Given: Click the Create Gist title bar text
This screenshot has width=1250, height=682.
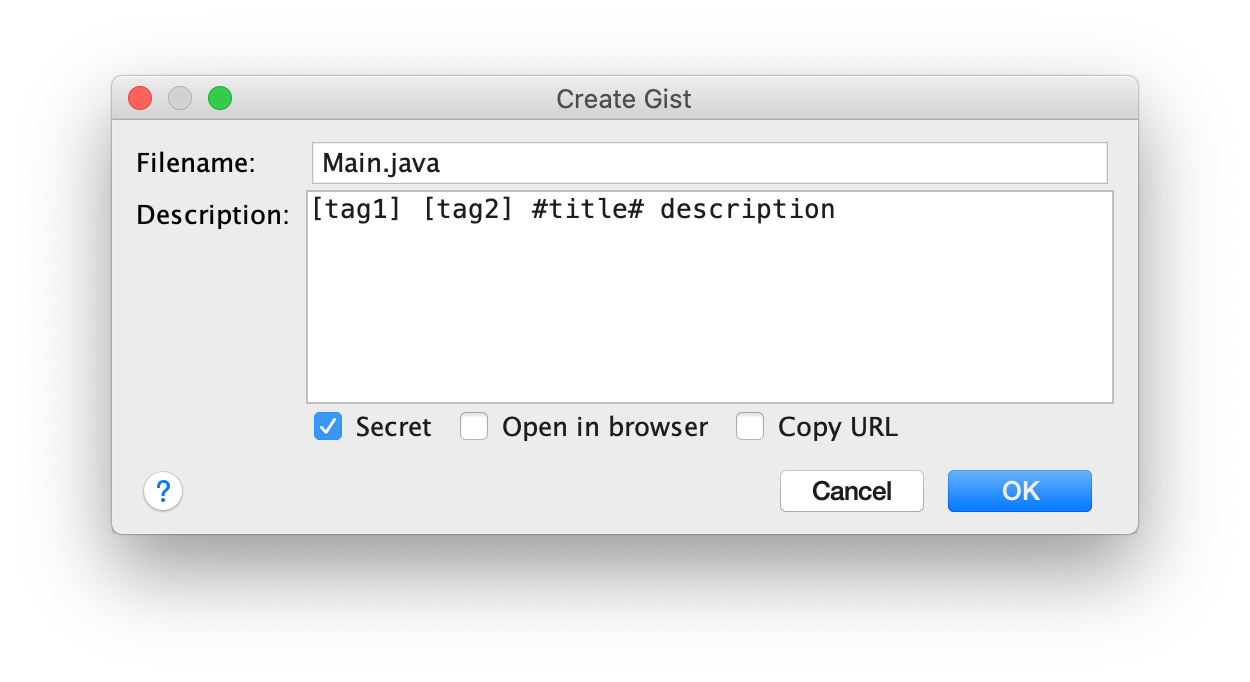Looking at the screenshot, I should (x=624, y=99).
